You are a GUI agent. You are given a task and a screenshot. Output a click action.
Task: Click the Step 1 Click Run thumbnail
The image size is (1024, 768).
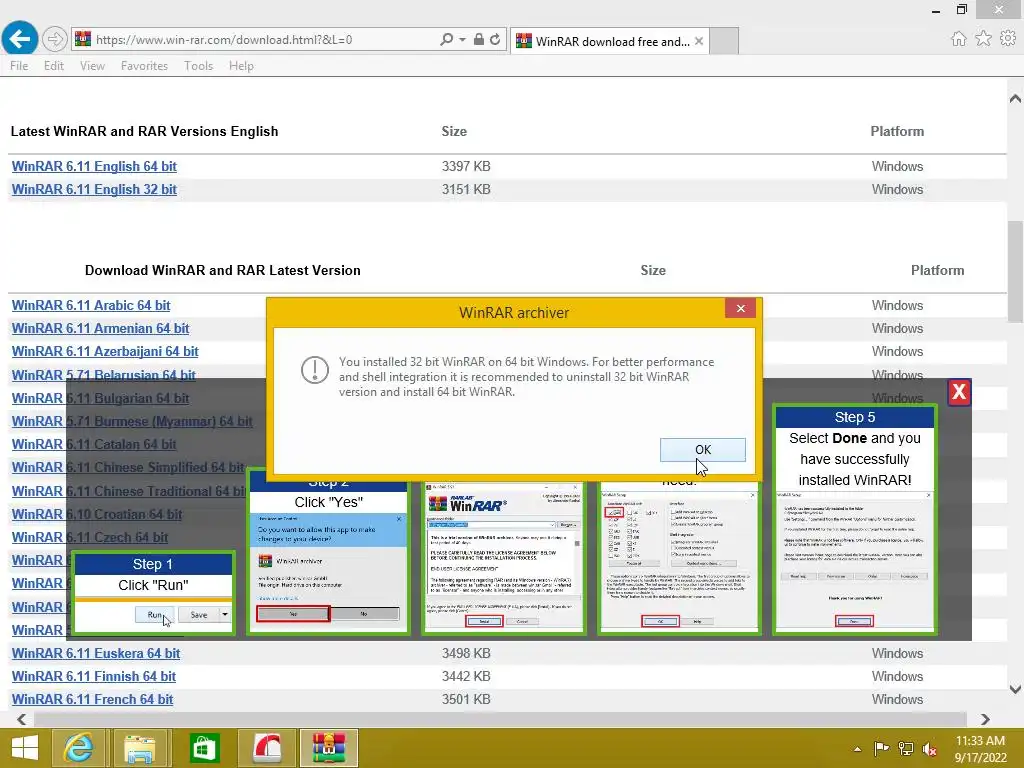(153, 593)
